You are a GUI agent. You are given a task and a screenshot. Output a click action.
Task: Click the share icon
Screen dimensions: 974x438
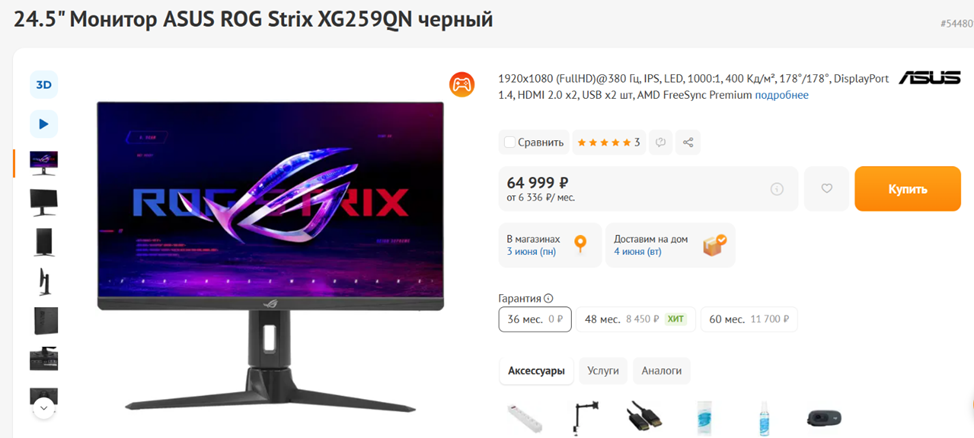(688, 142)
